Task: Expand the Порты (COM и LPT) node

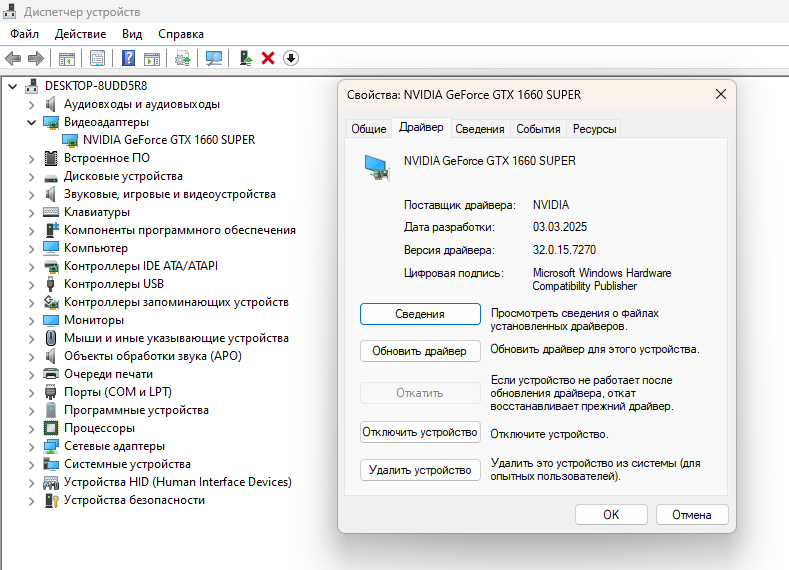Action: pos(32,392)
